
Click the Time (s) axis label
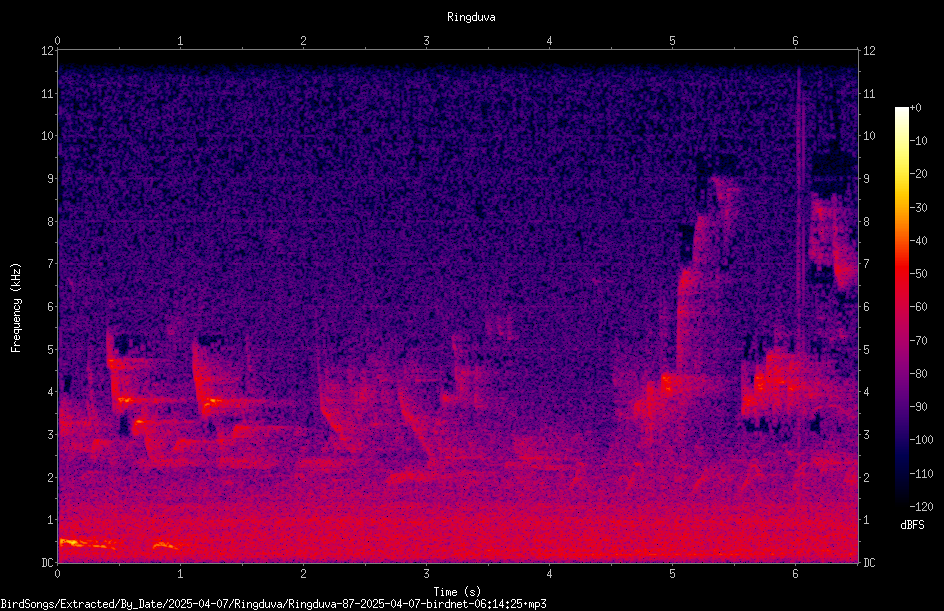tap(457, 592)
